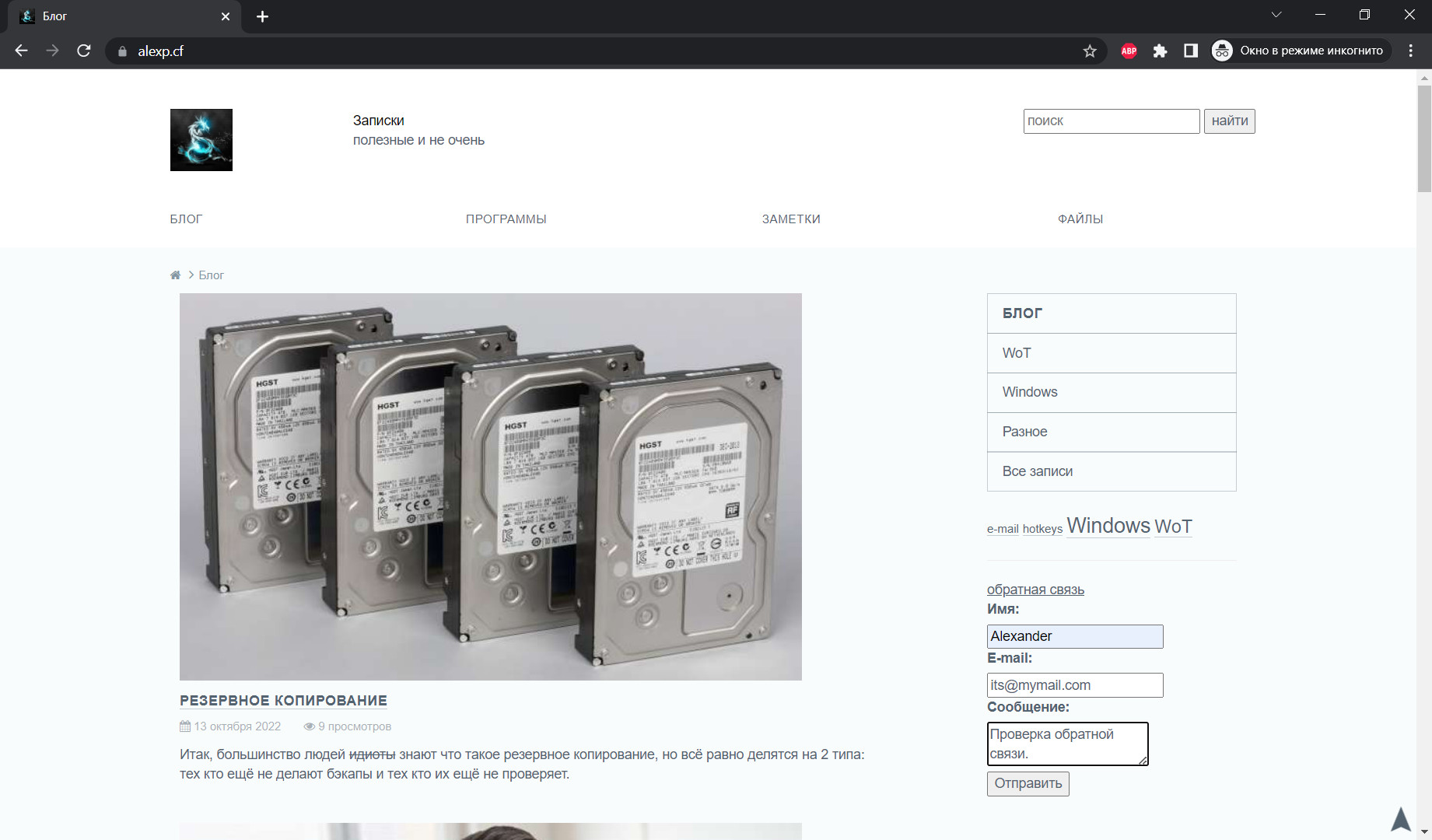The width and height of the screenshot is (1432, 840).
Task: Click the найти search button
Action: tap(1230, 121)
